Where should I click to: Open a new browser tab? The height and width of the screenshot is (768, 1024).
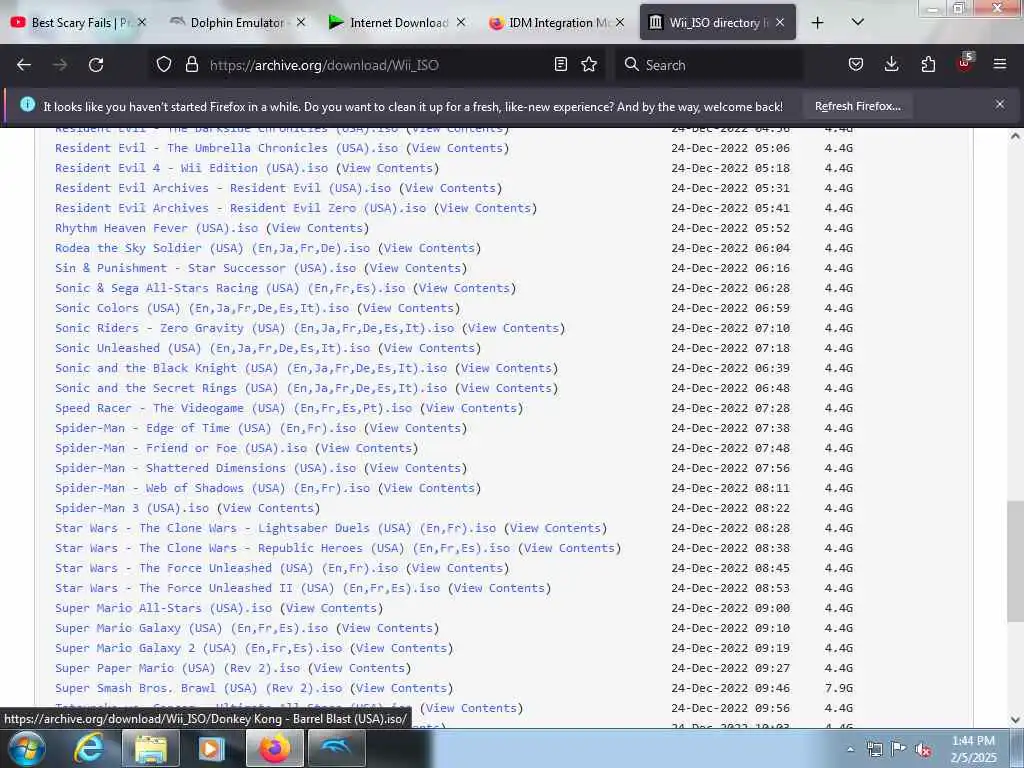tap(817, 23)
